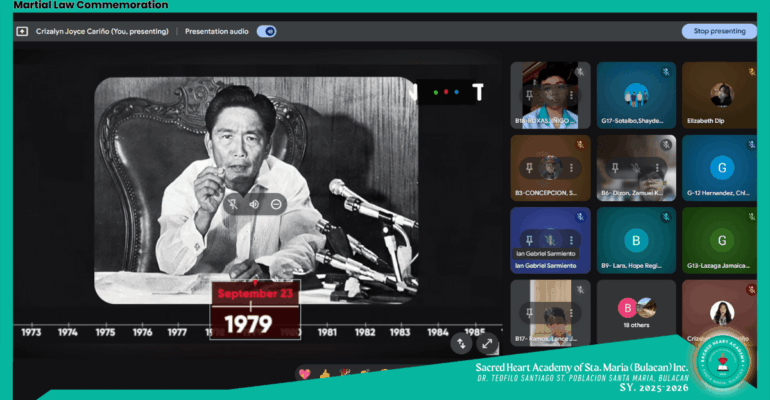Click the remove (minus circle) icon on presentation
770x400 pixels.
276,204
